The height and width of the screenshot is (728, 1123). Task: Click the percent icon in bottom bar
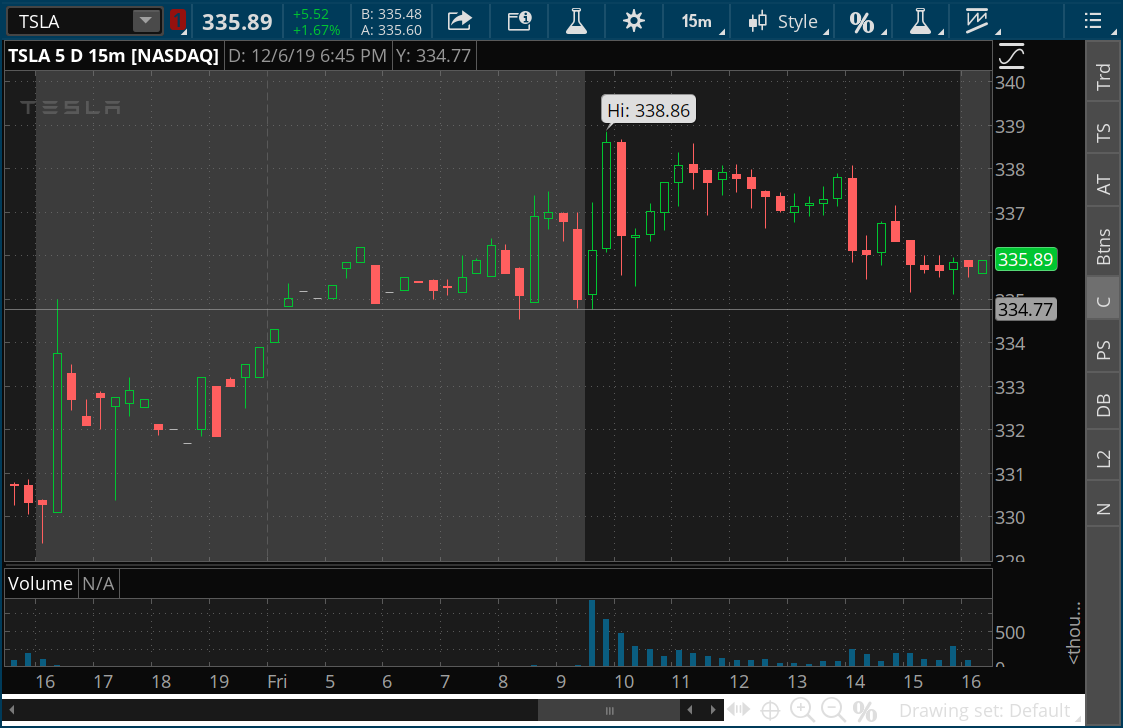(864, 711)
